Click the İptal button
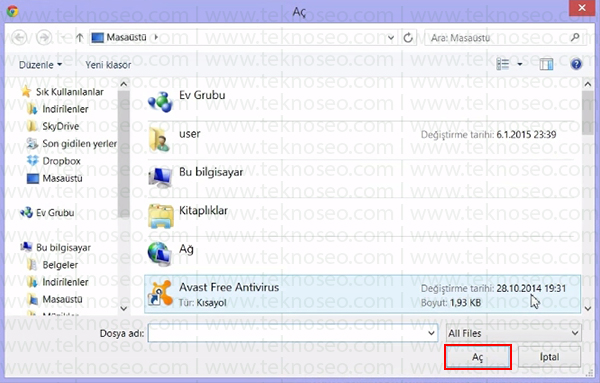 click(549, 357)
